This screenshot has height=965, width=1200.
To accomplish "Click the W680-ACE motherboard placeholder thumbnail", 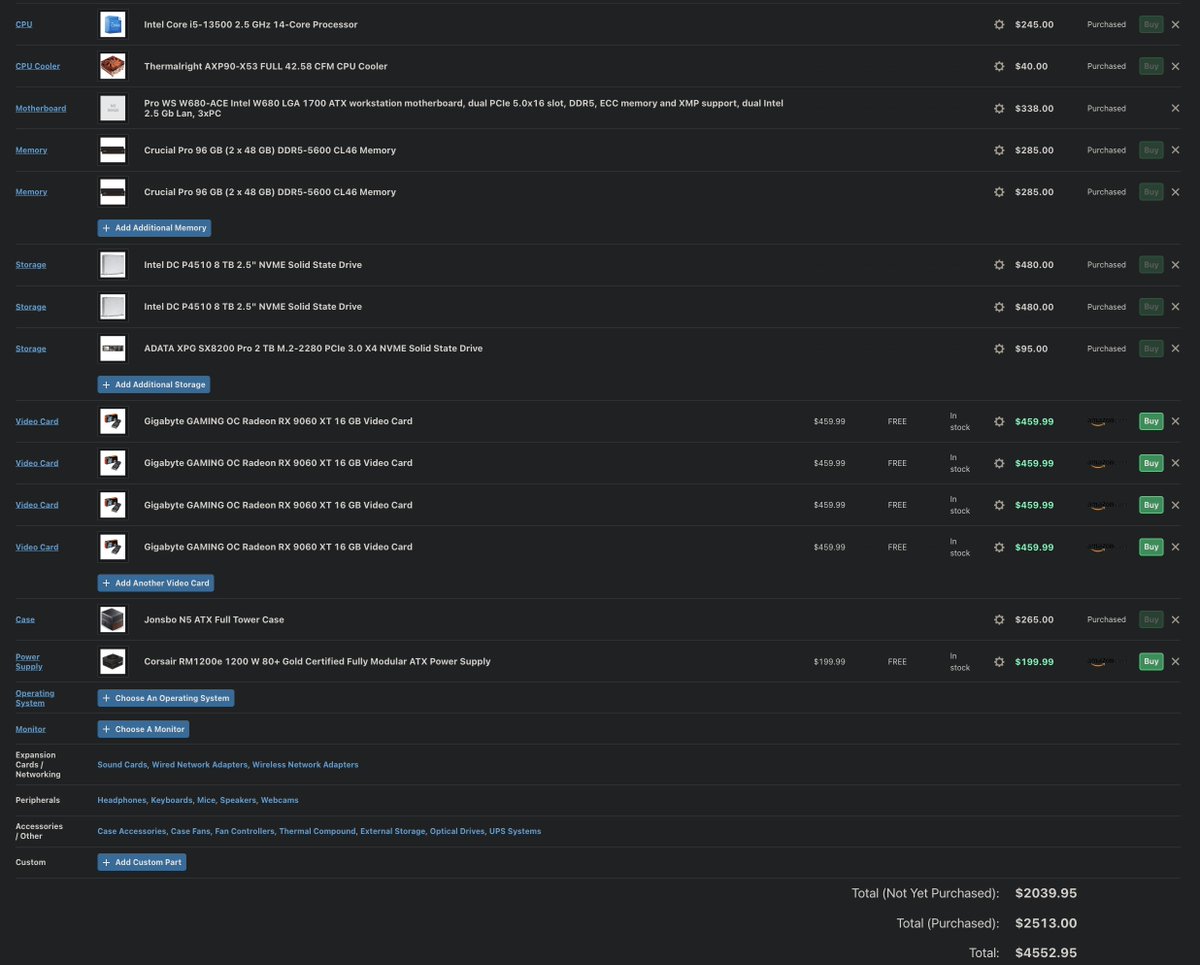I will coord(113,108).
